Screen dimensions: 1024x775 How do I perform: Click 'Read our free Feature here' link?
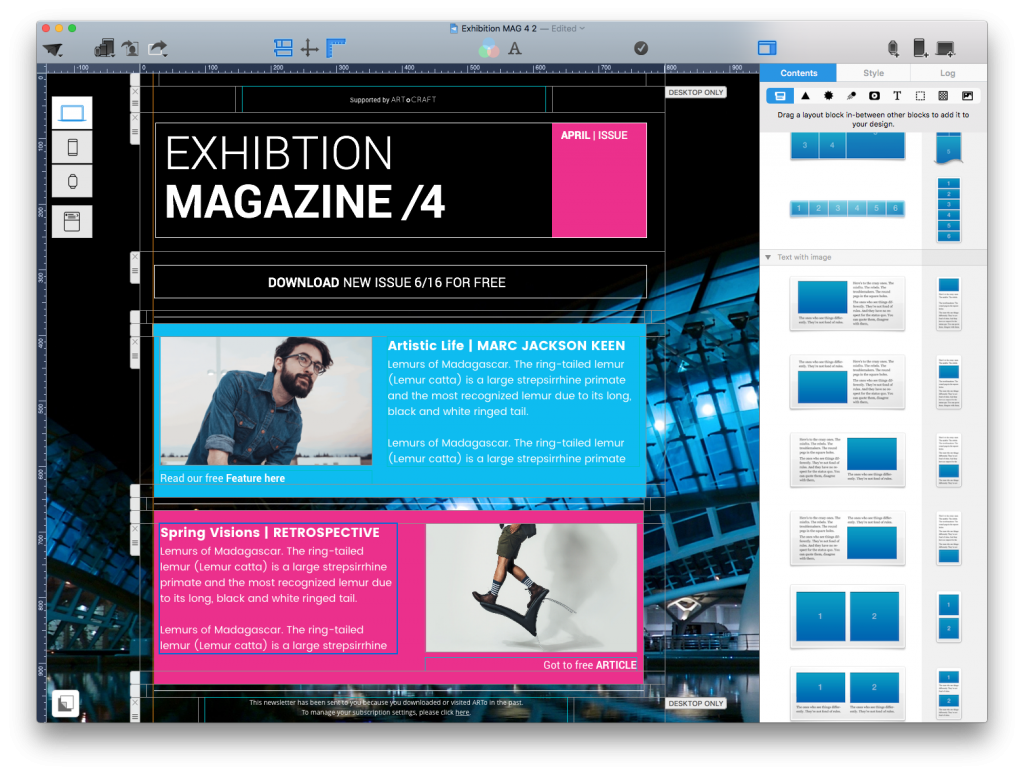(x=223, y=478)
